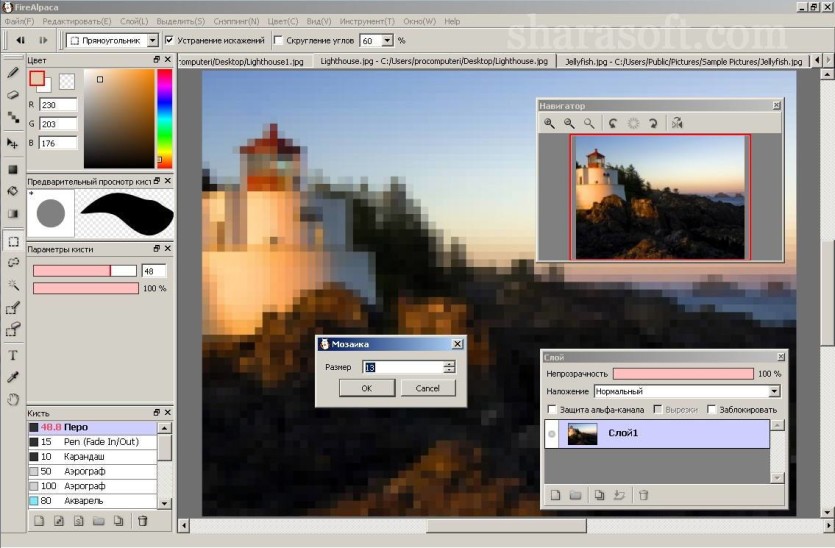The image size is (835, 548).
Task: Select the Eraser tool in left toolbar
Action: (x=13, y=95)
